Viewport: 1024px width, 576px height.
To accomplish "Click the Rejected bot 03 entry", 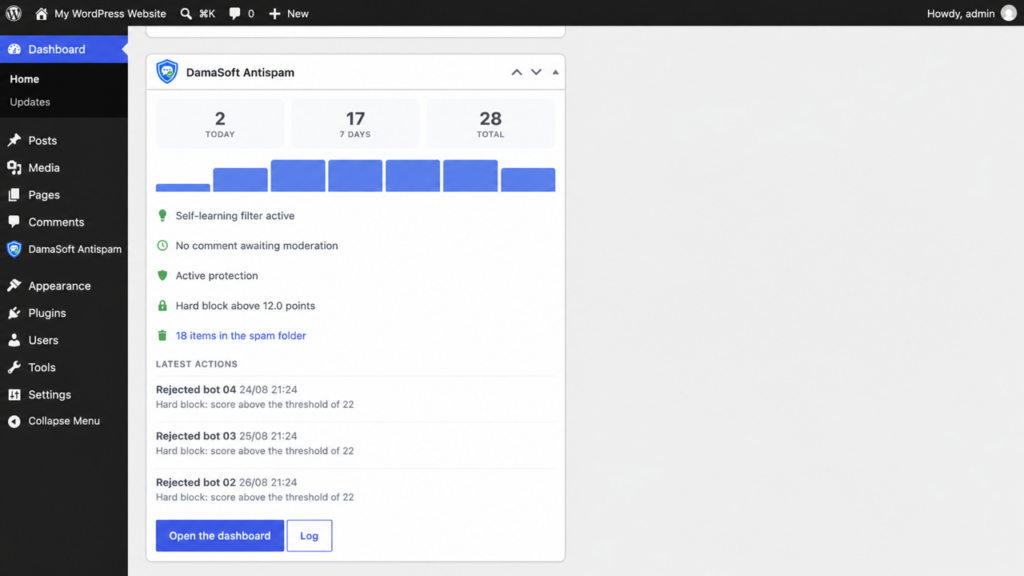I will [x=355, y=443].
